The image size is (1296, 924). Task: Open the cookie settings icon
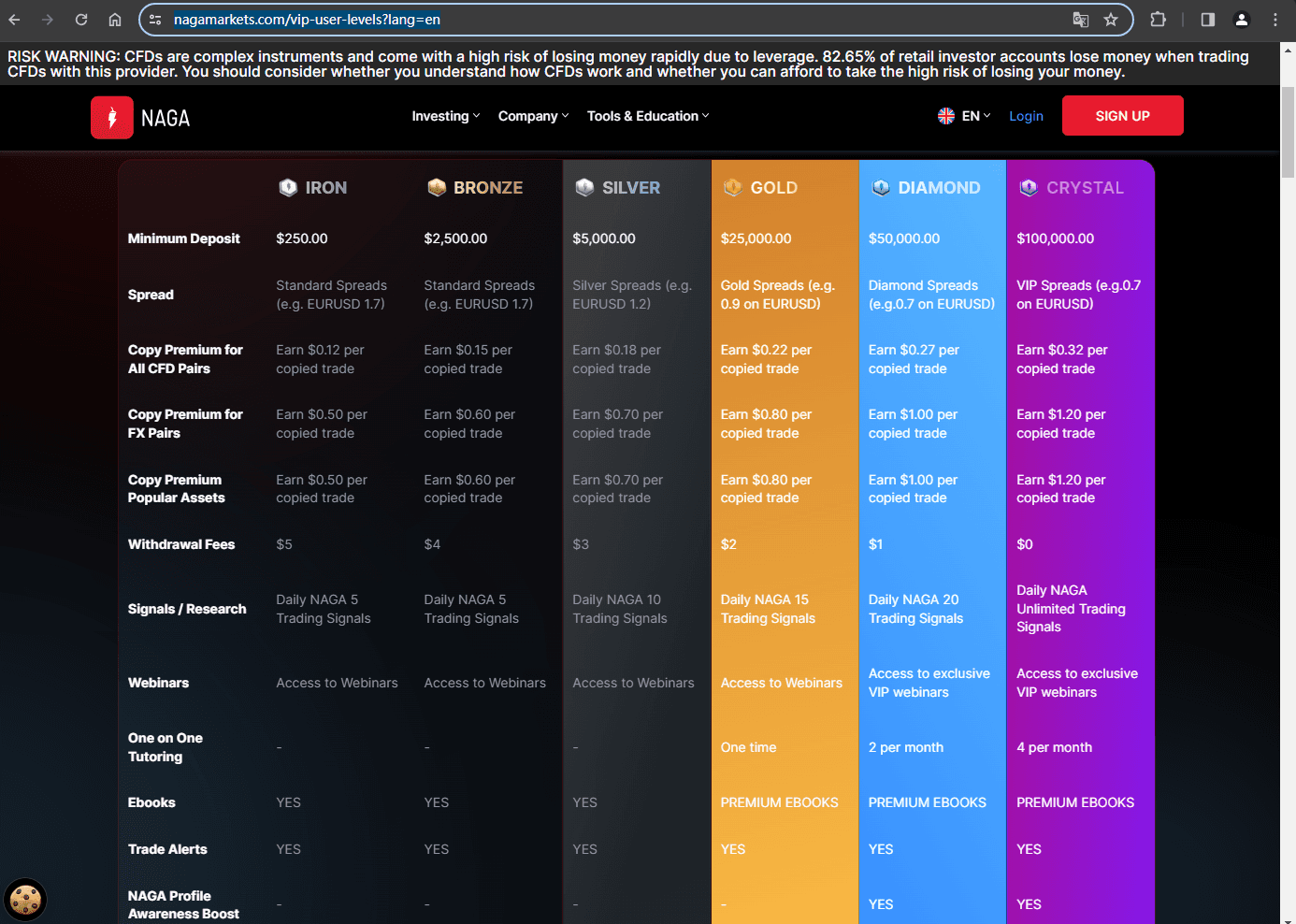click(x=25, y=900)
